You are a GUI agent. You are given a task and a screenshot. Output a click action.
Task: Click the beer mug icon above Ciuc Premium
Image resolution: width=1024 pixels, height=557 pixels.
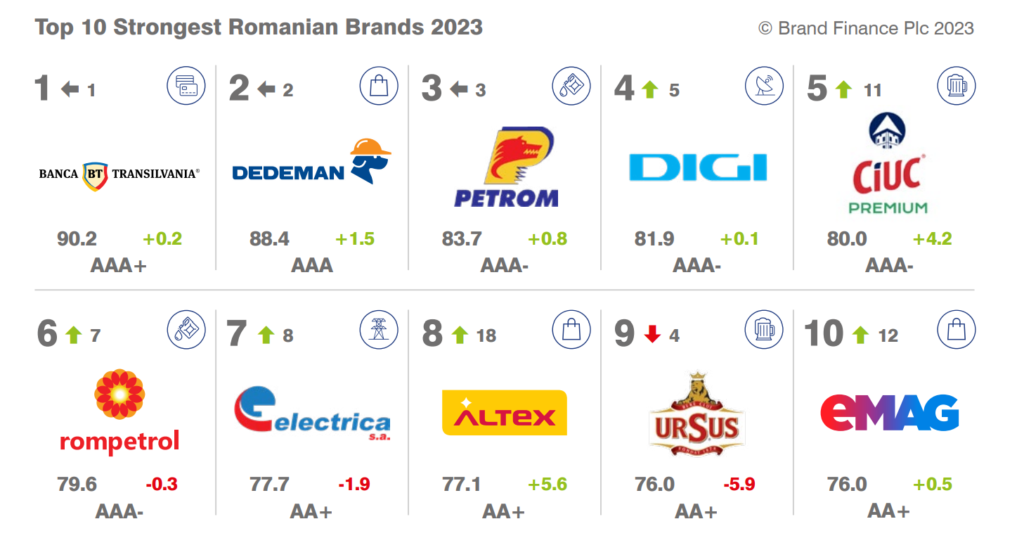point(956,86)
